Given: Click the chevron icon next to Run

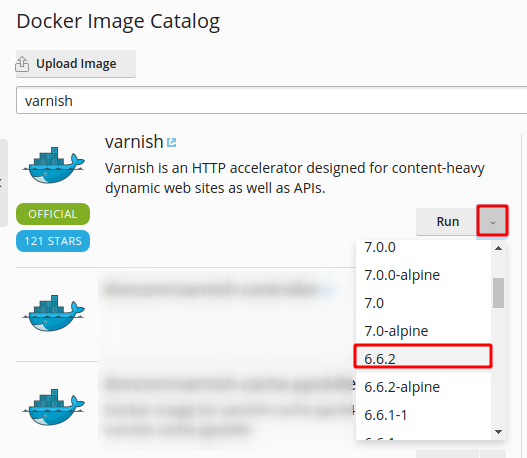Looking at the screenshot, I should (493, 222).
